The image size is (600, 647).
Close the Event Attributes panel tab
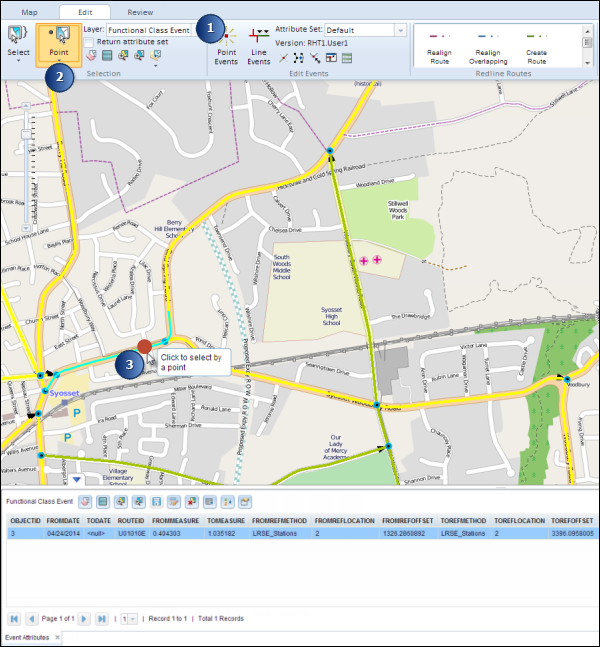tap(58, 637)
